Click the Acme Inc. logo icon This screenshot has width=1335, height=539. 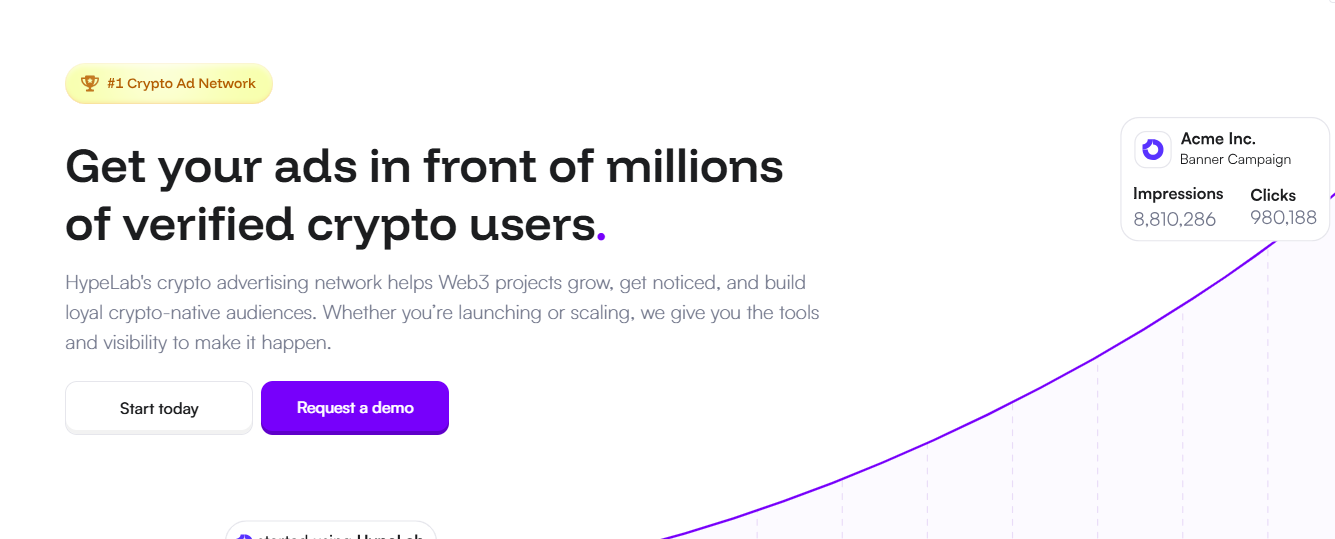[x=1153, y=150]
